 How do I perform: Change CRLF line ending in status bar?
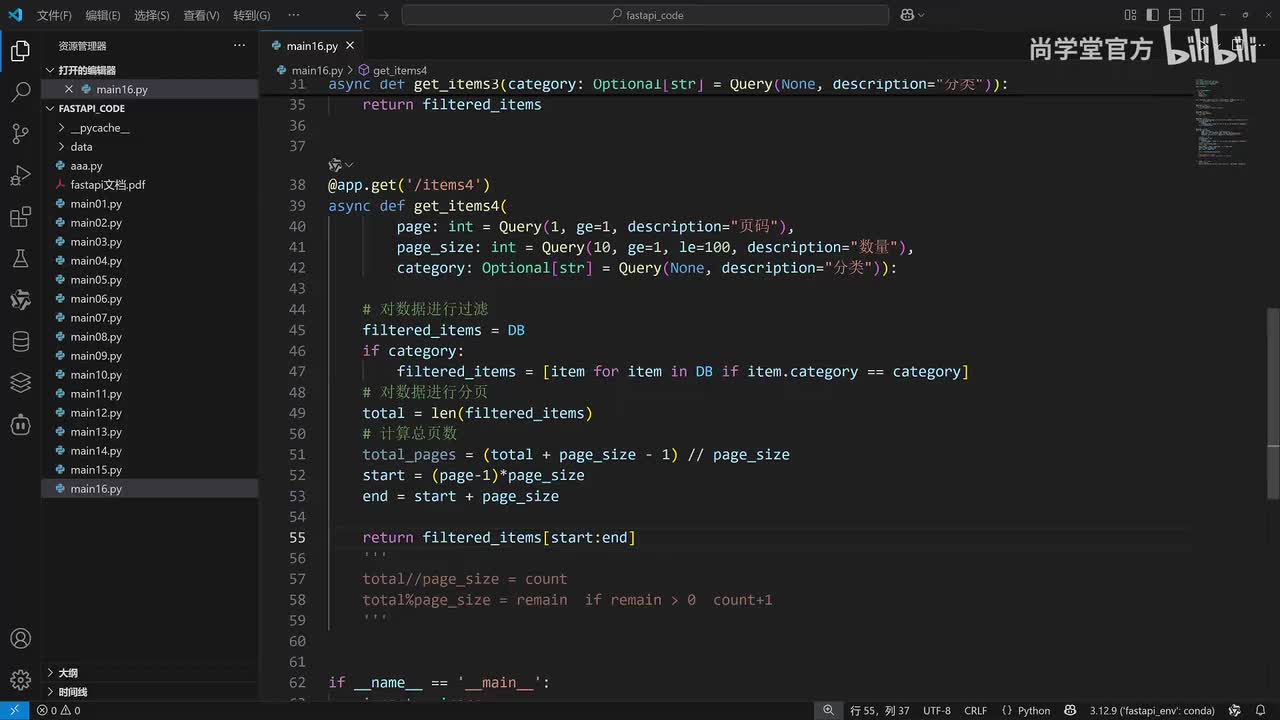[x=976, y=710]
